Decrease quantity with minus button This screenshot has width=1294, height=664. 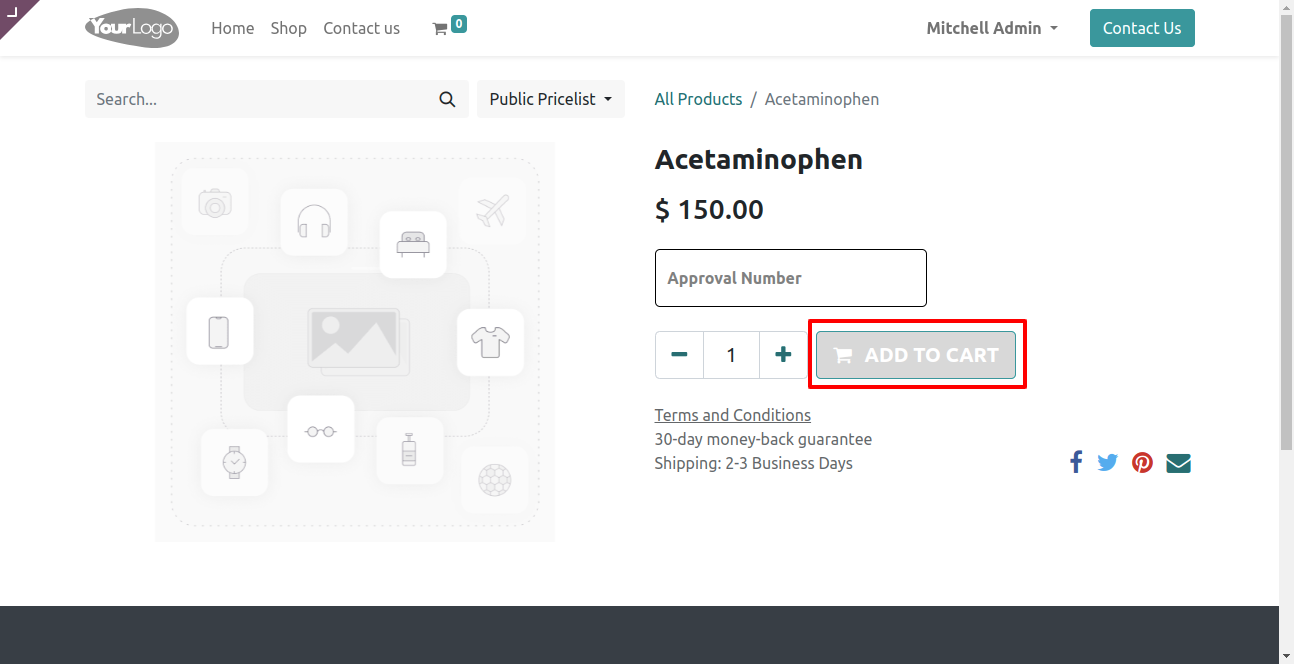680,355
